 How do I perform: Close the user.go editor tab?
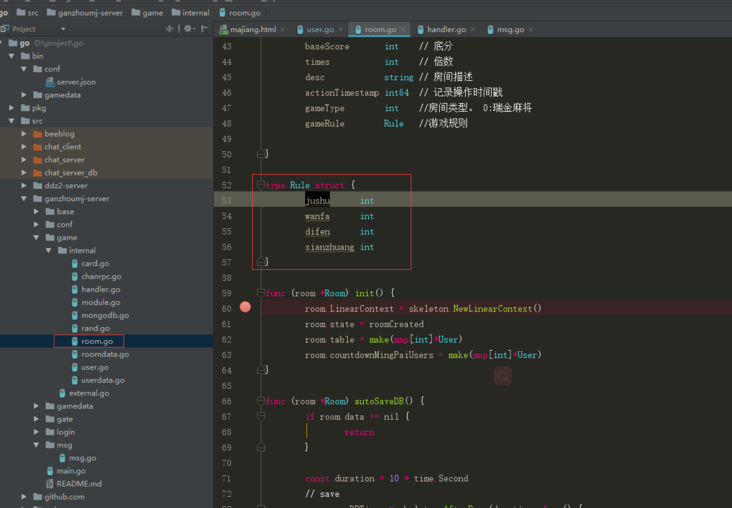(342, 30)
